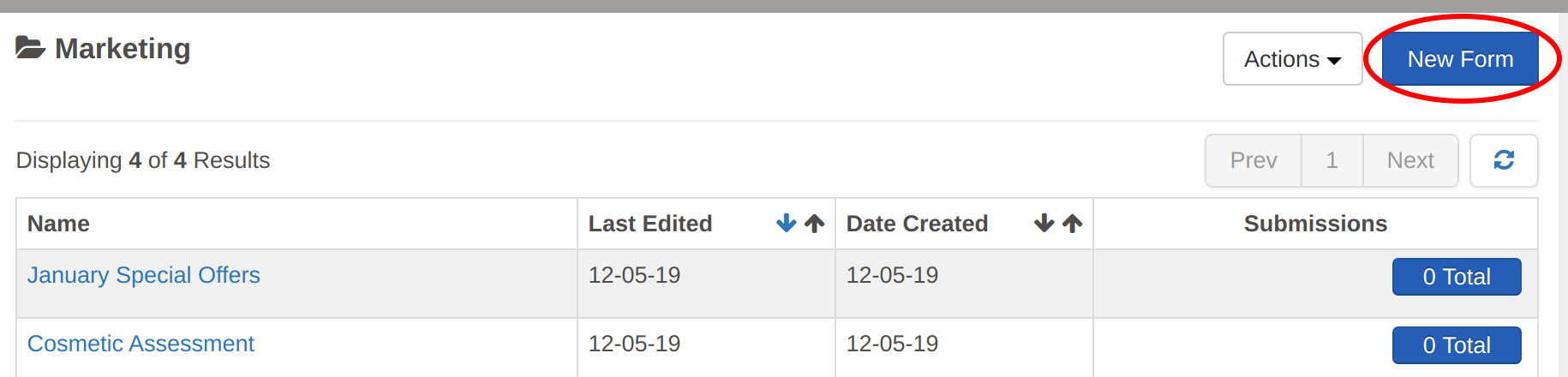The width and height of the screenshot is (1568, 377).
Task: Go to the Prev results page
Action: (x=1254, y=160)
